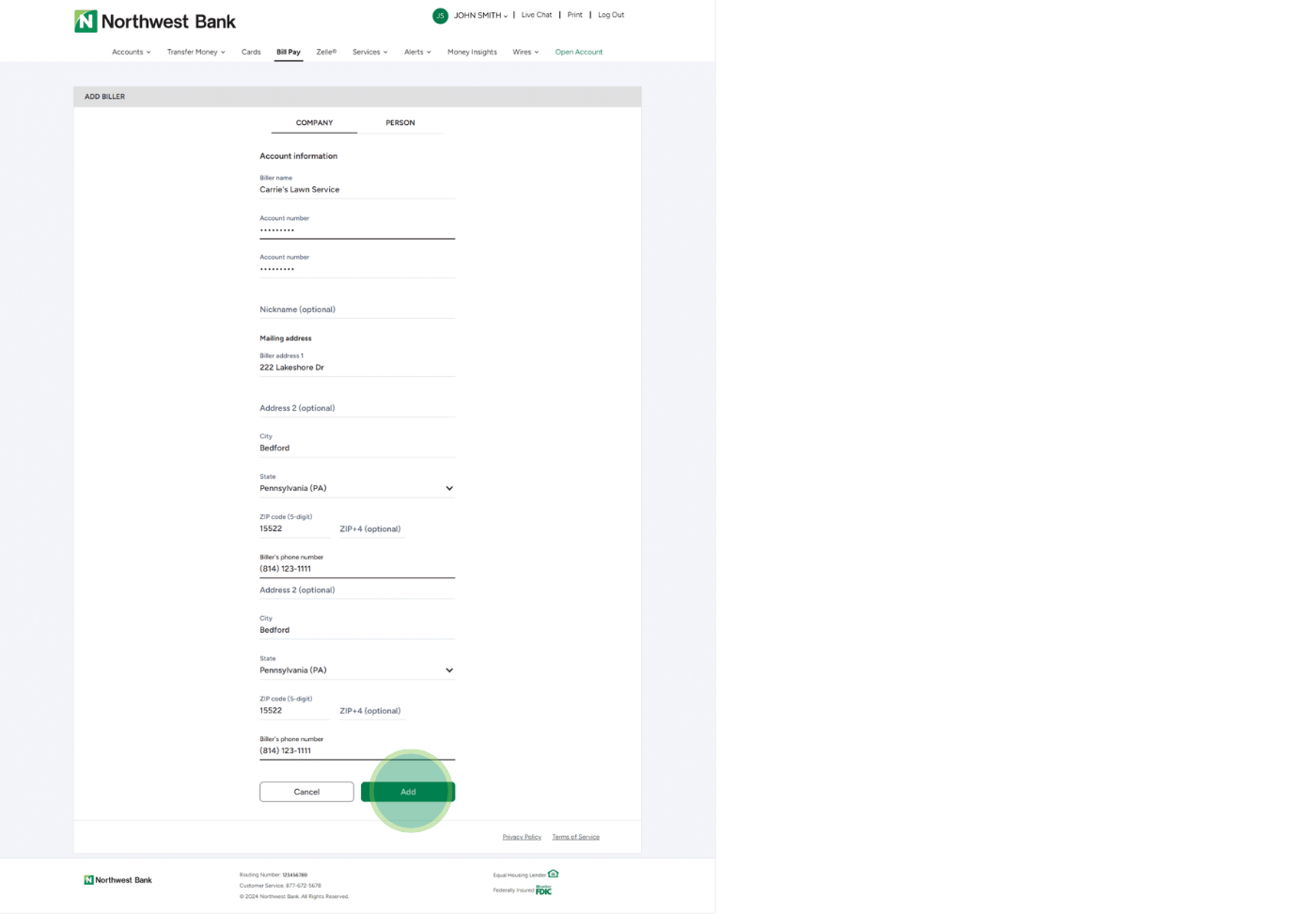
Task: Expand the Transfer Money menu
Action: [196, 52]
